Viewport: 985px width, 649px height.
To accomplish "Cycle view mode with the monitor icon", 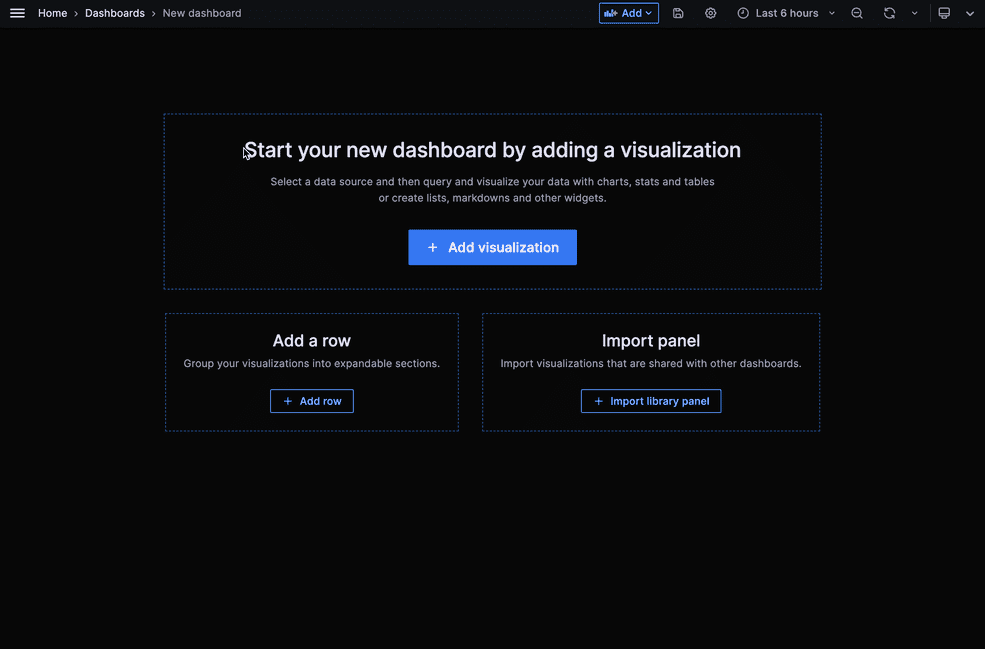I will 944,13.
